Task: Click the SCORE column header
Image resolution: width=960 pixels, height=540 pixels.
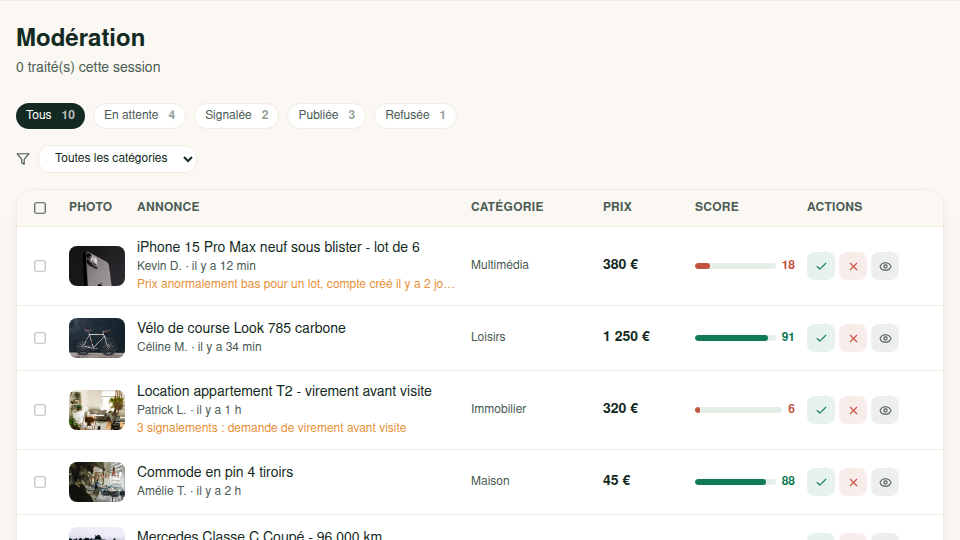Action: [716, 207]
